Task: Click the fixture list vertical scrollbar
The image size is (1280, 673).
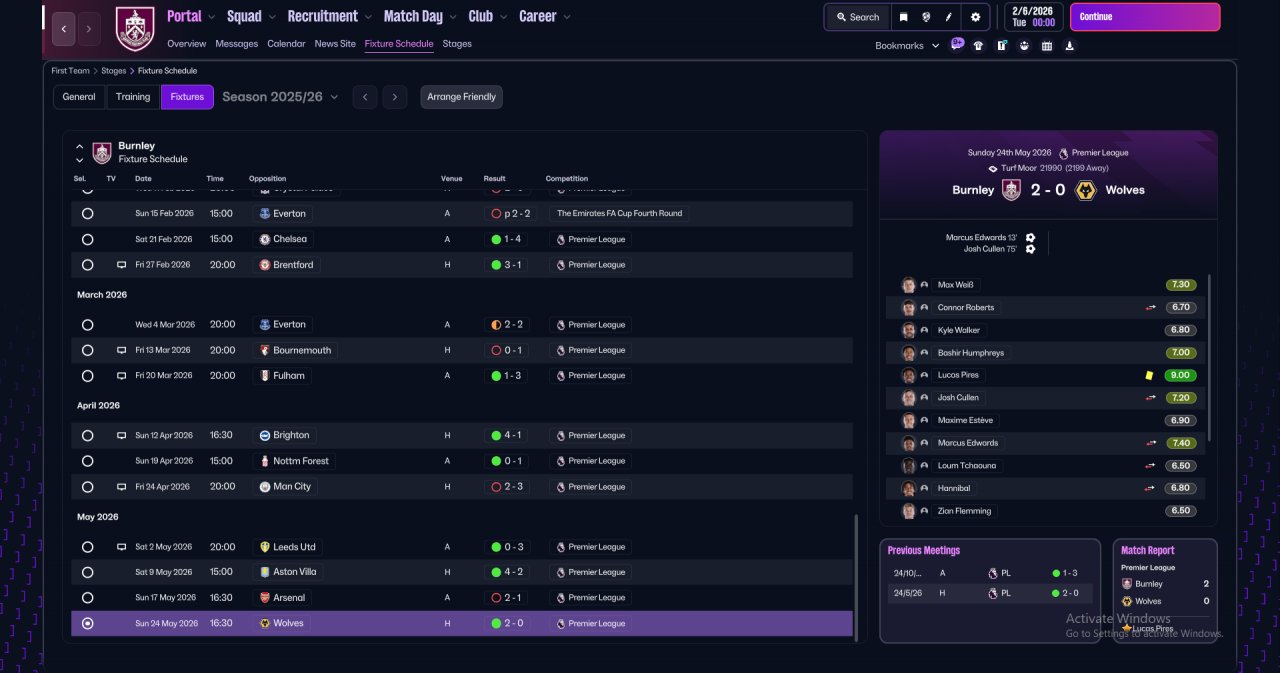Action: (856, 575)
